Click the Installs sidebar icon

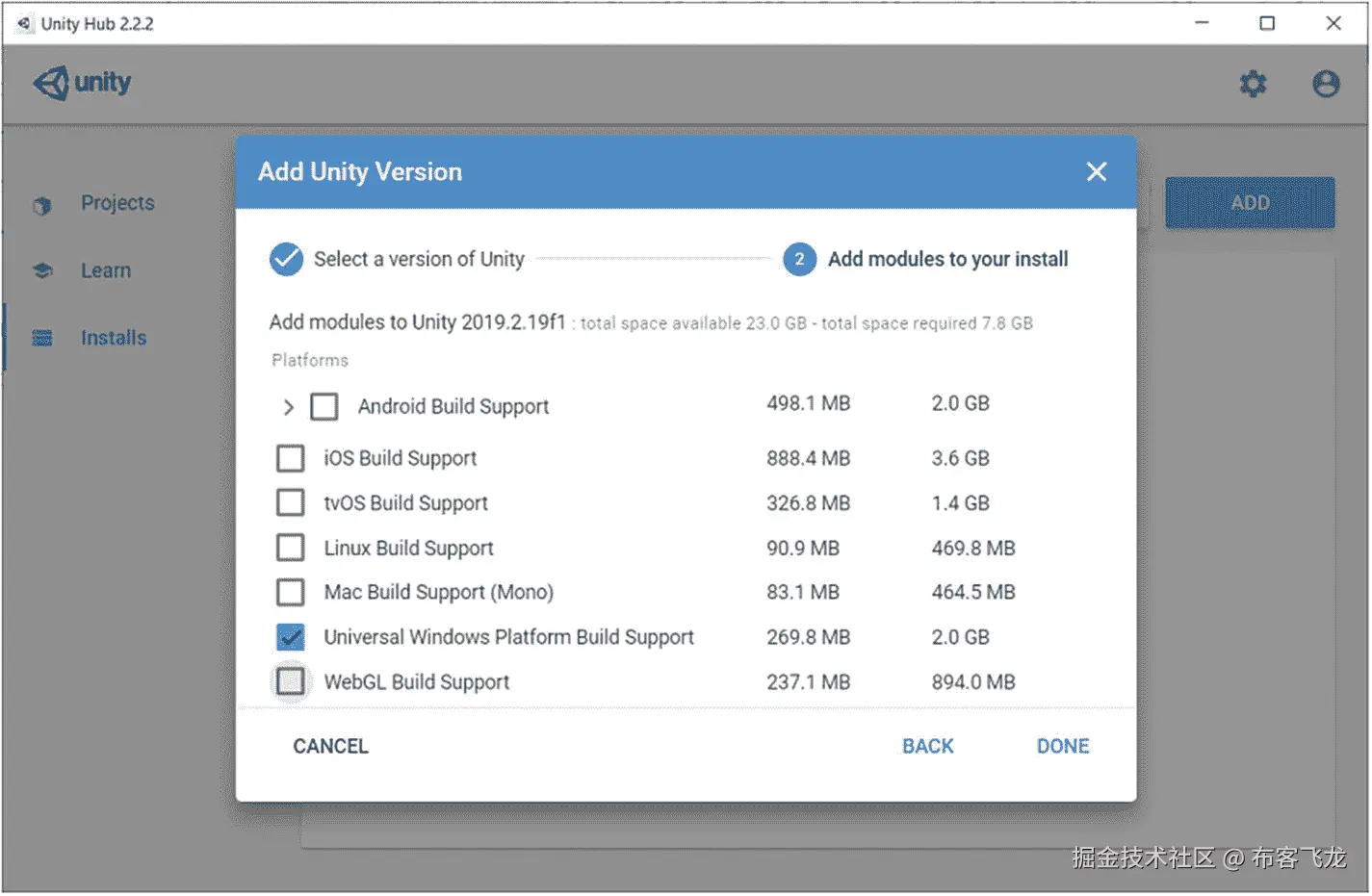point(42,338)
